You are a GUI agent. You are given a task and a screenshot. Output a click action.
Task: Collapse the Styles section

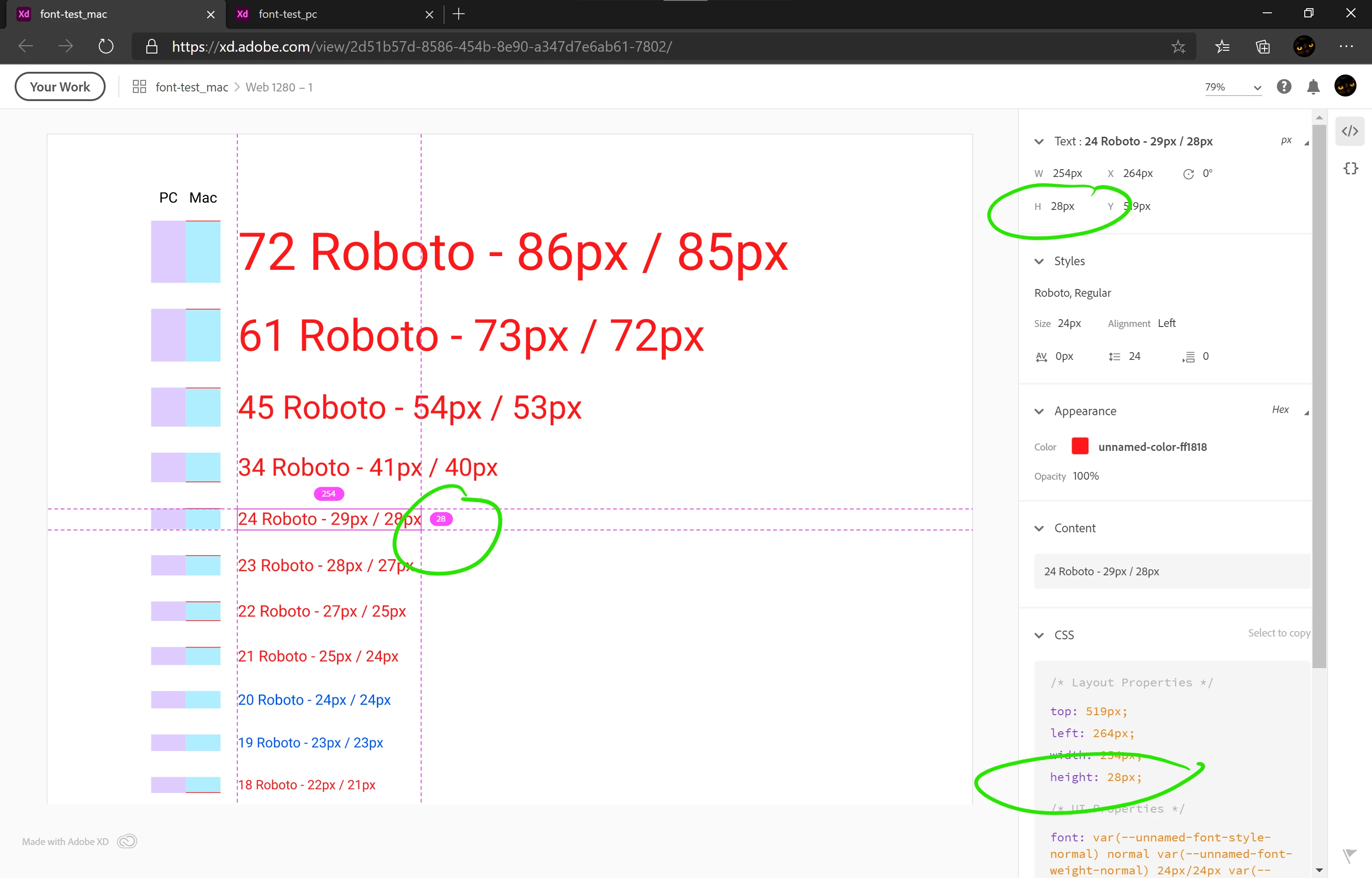1039,261
